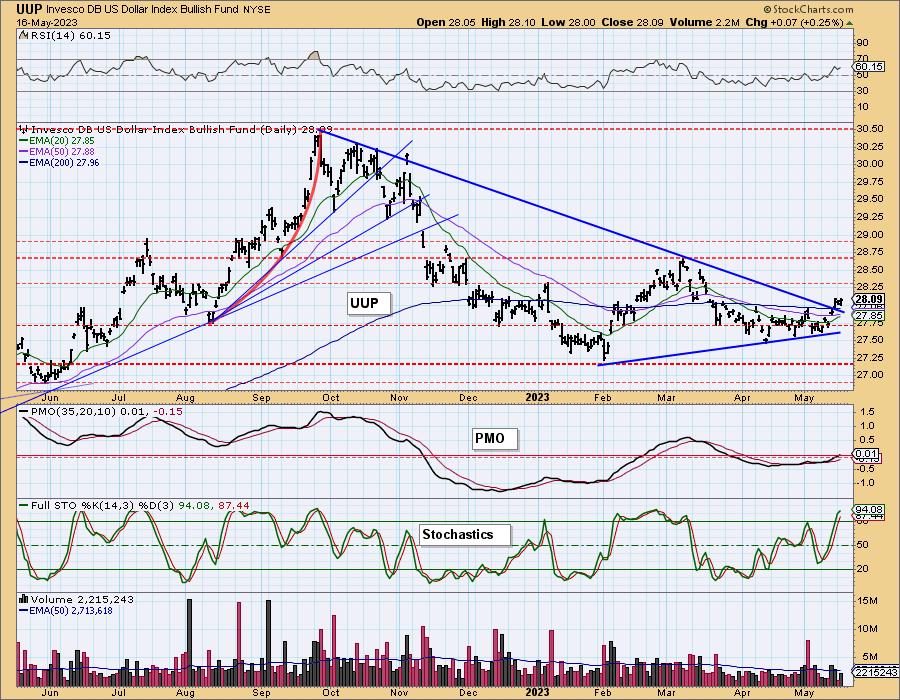The height and width of the screenshot is (700, 900).
Task: Click the 27.25 price axis label
Action: pos(870,357)
